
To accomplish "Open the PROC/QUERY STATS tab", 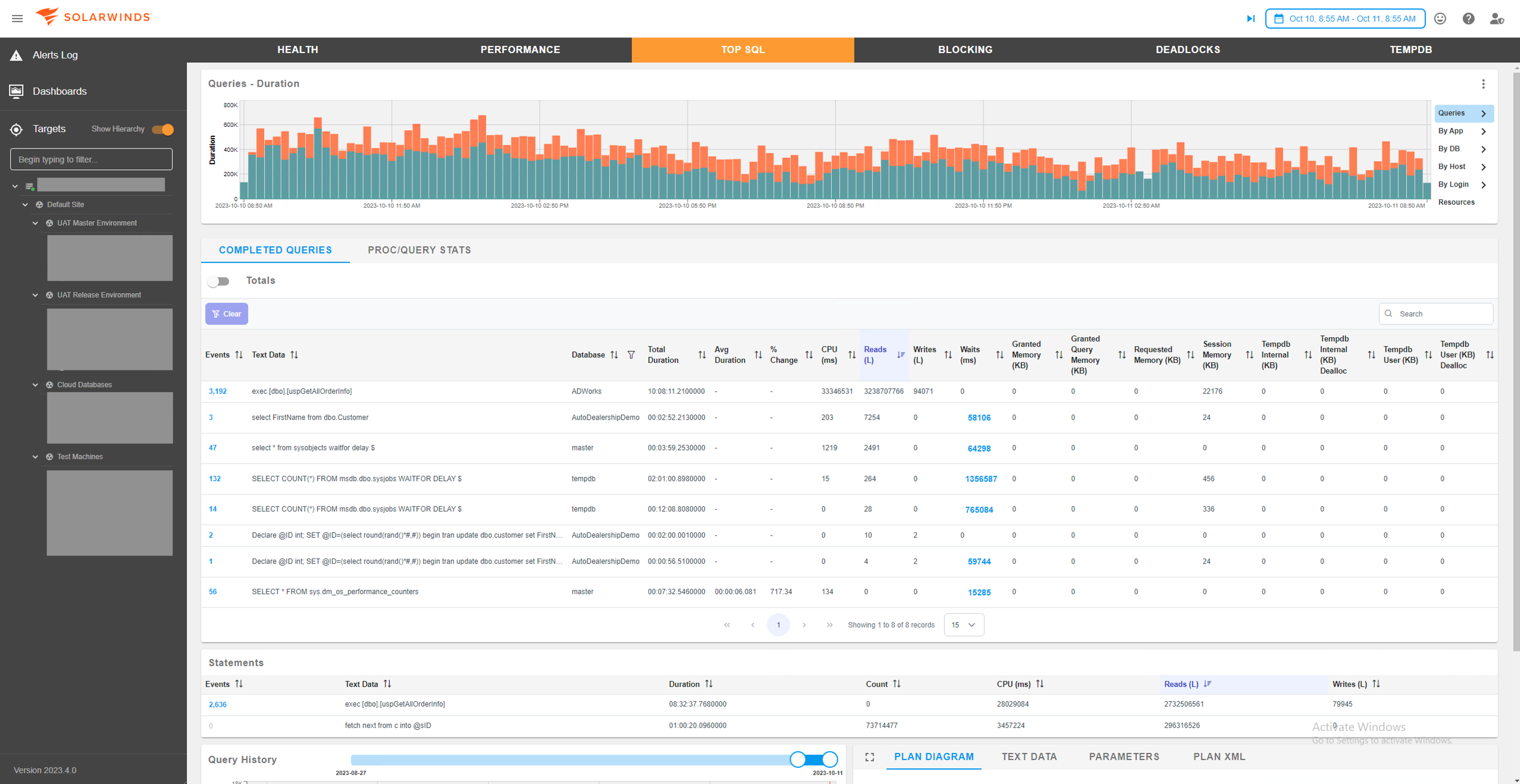I will tap(419, 250).
